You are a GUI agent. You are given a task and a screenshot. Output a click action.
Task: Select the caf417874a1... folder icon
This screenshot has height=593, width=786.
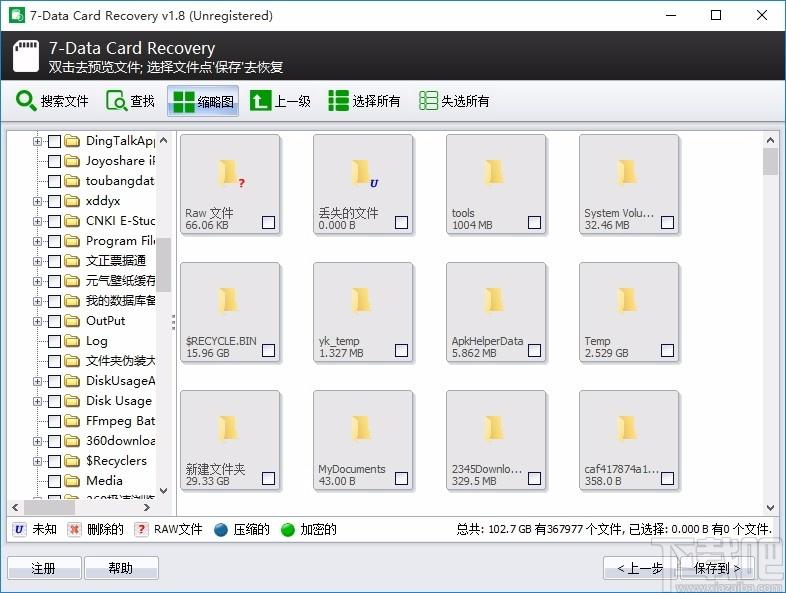pos(628,428)
